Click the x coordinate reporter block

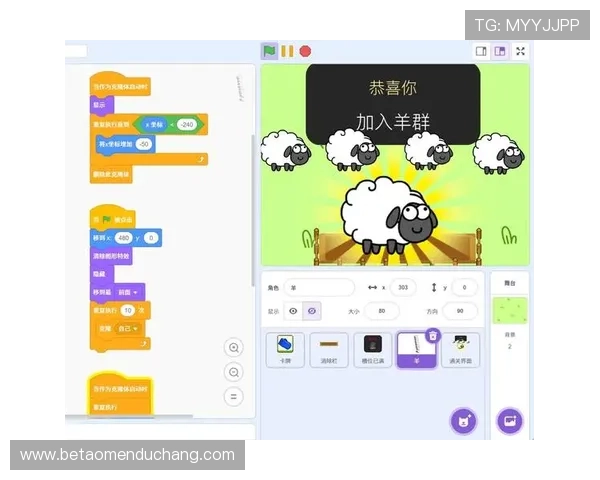[x=154, y=124]
